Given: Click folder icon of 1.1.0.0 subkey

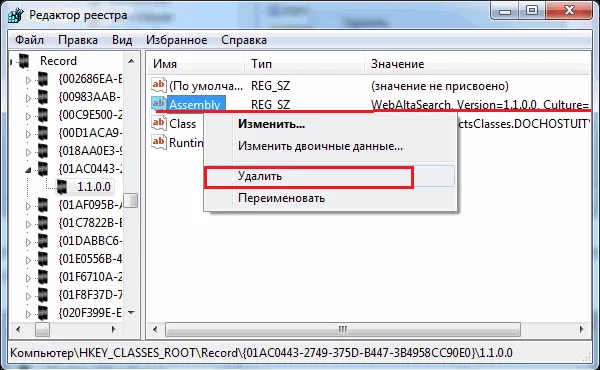Looking at the screenshot, I should click(62, 187).
